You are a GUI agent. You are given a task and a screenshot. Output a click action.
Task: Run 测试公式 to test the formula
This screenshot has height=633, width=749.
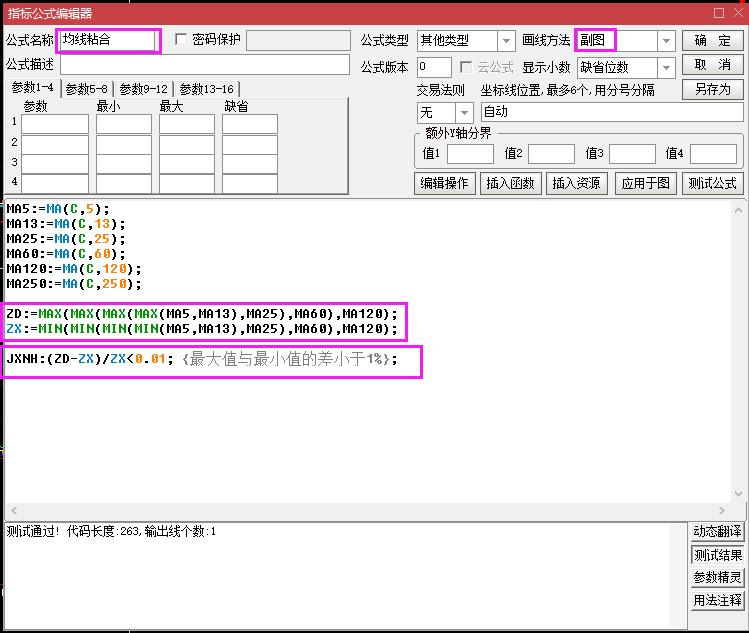tap(712, 183)
